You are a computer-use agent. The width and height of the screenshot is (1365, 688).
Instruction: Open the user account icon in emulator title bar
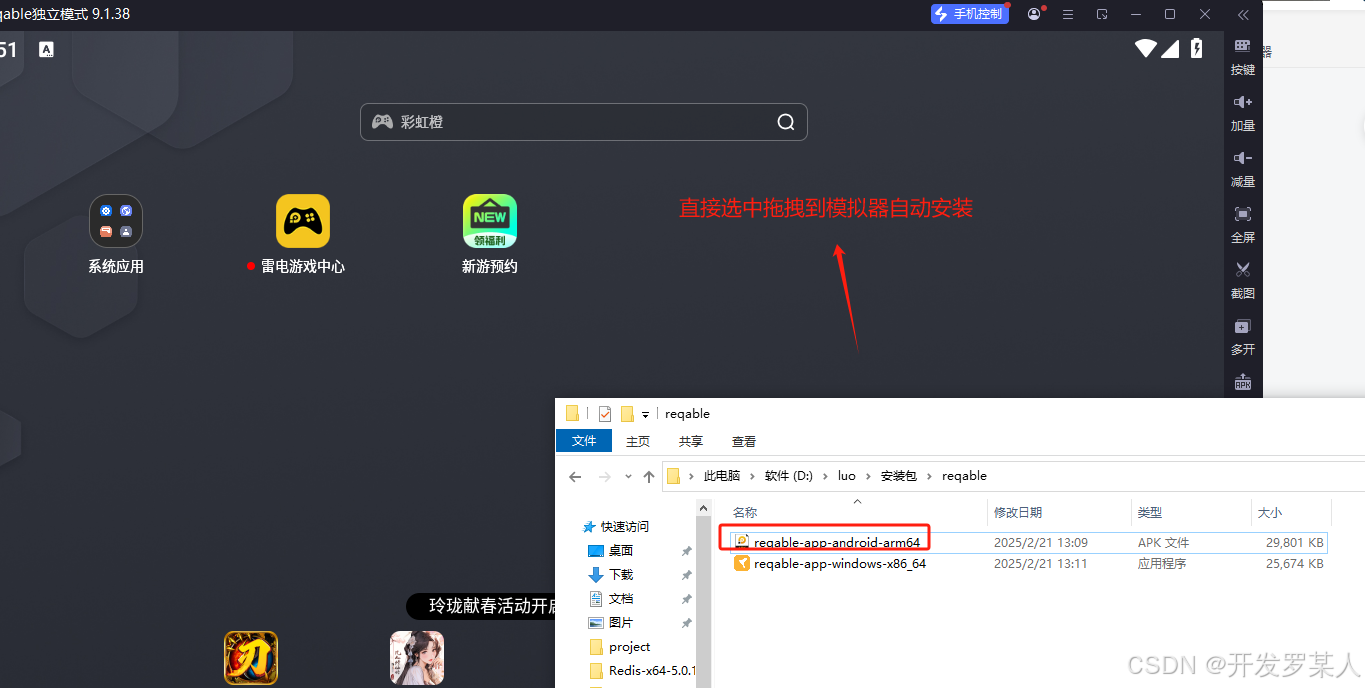pyautogui.click(x=1035, y=14)
